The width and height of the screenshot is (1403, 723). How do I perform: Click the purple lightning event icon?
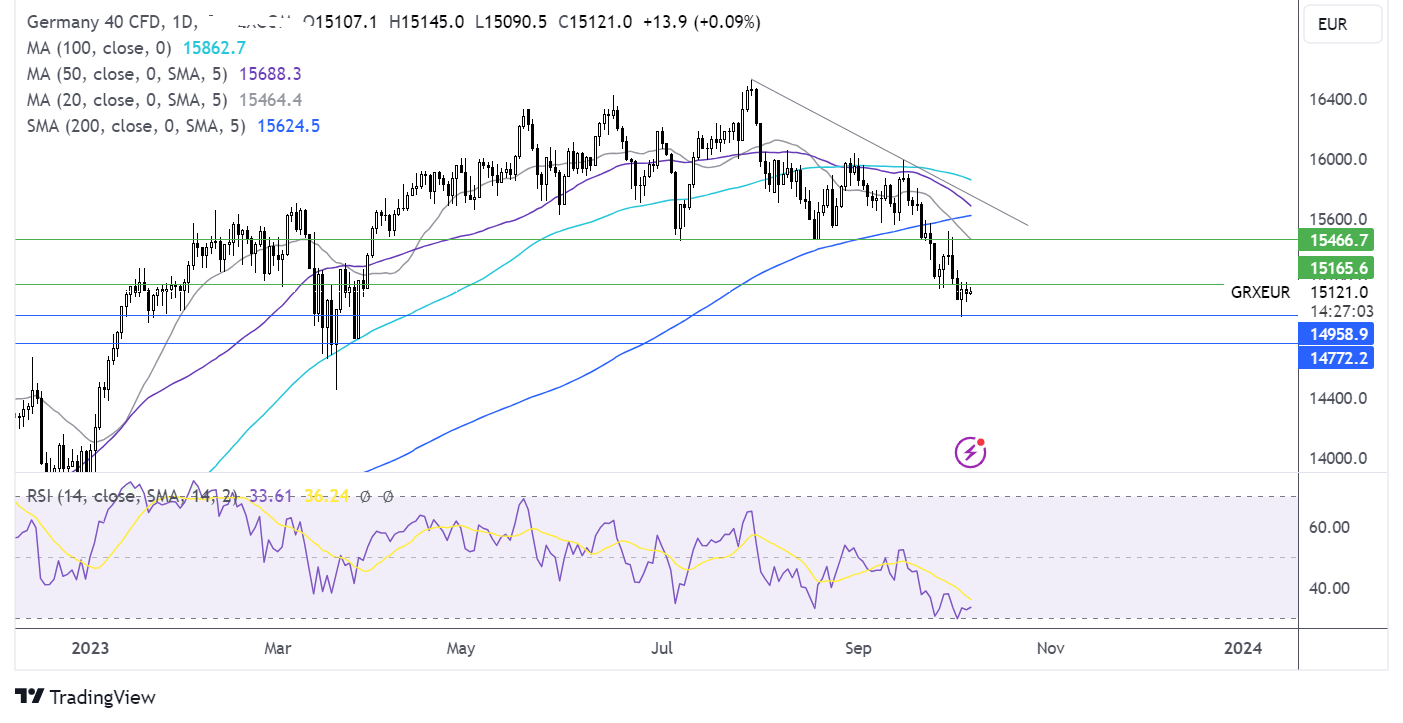(x=971, y=453)
